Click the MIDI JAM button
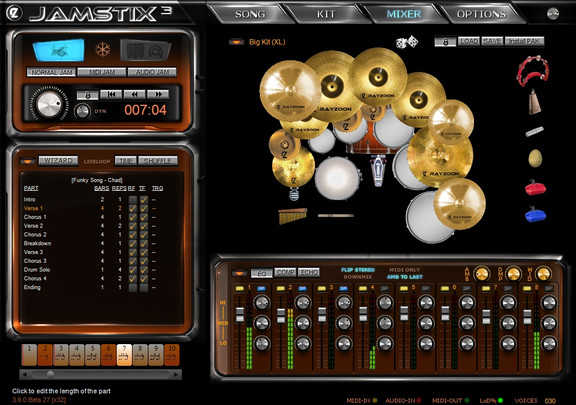This screenshot has width=576, height=405. coord(102,72)
